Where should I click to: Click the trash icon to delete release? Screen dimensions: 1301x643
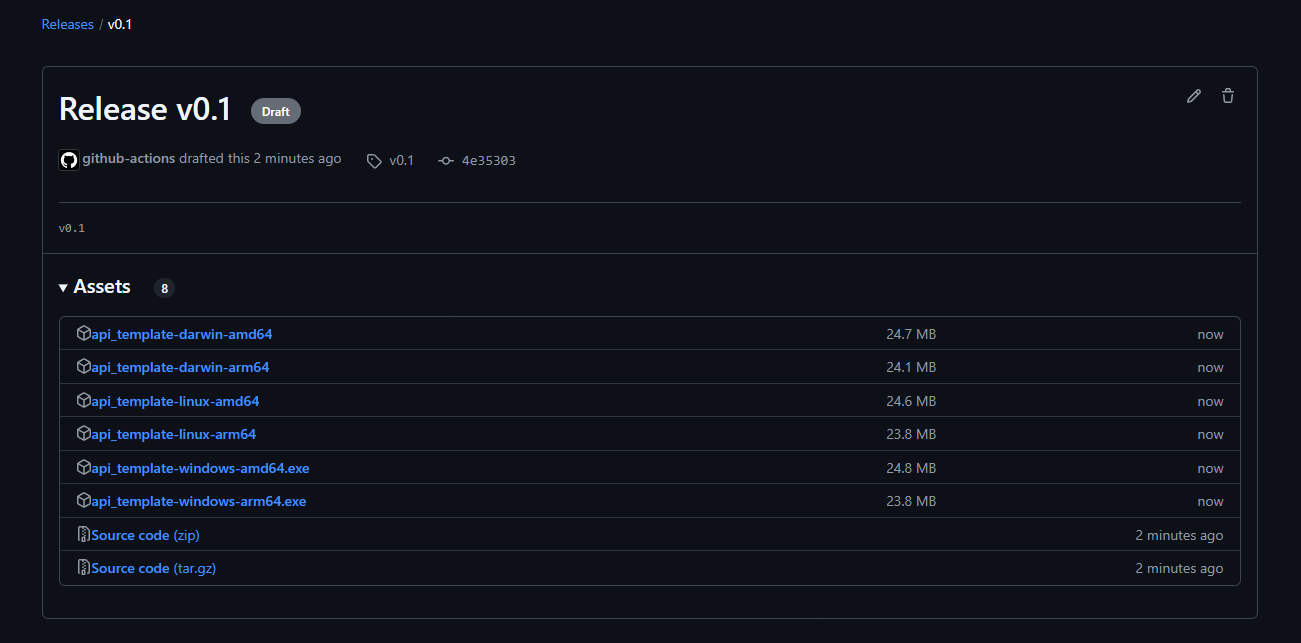point(1227,95)
